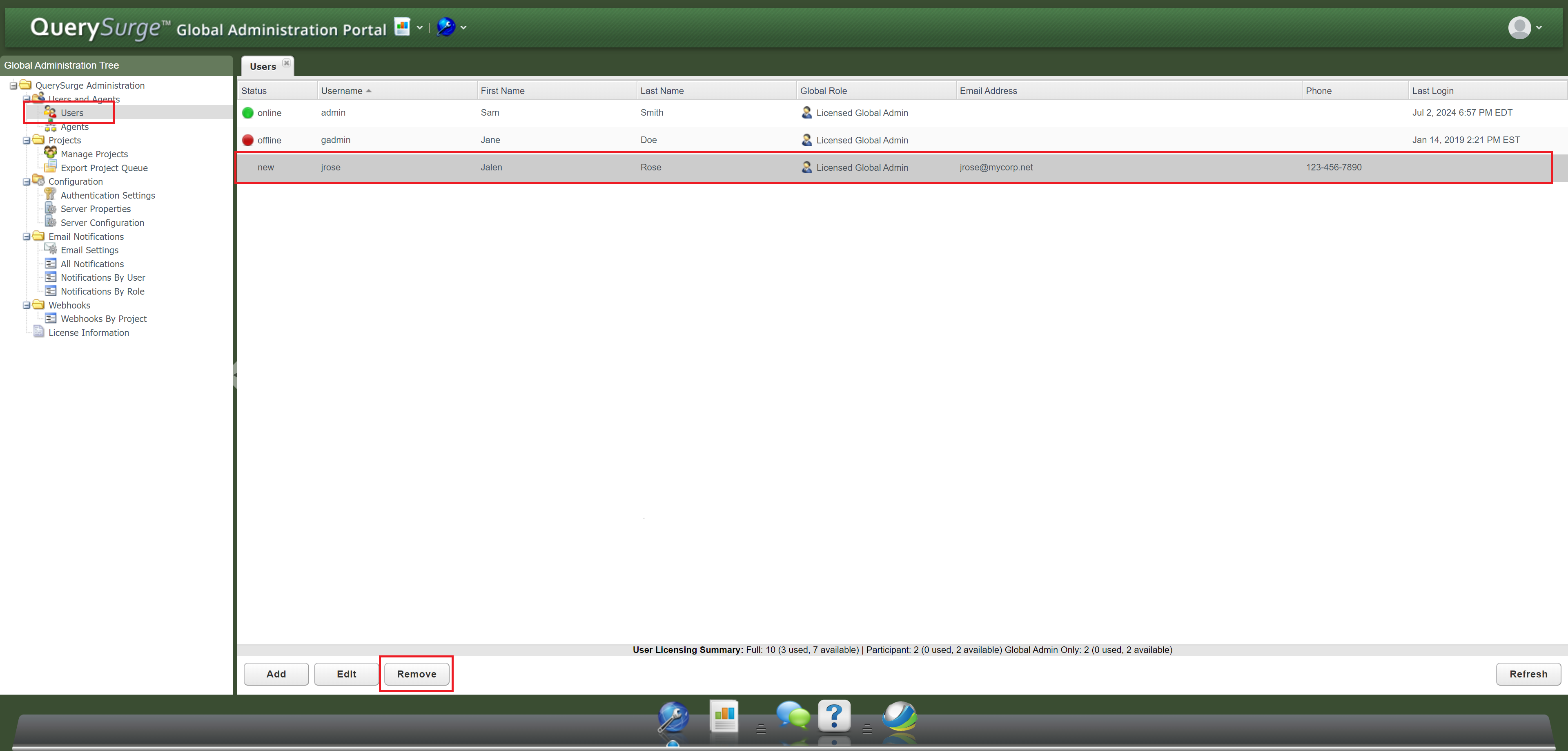Click the blue admin wrench globe icon in header
1568x751 pixels.
pos(446,27)
